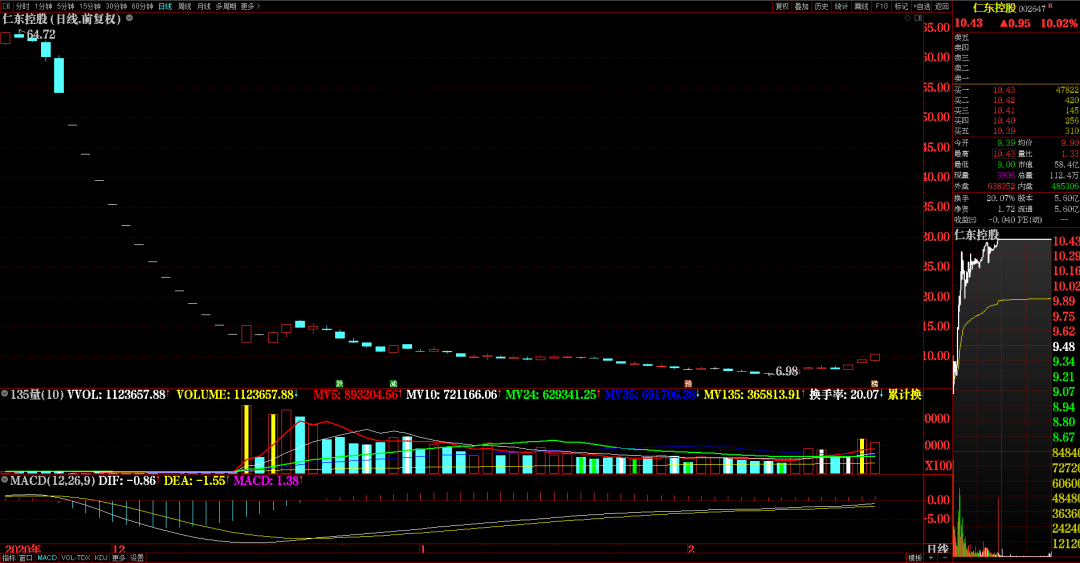Add stock via +自选 button
The image size is (1080, 563).
[x=922, y=6]
